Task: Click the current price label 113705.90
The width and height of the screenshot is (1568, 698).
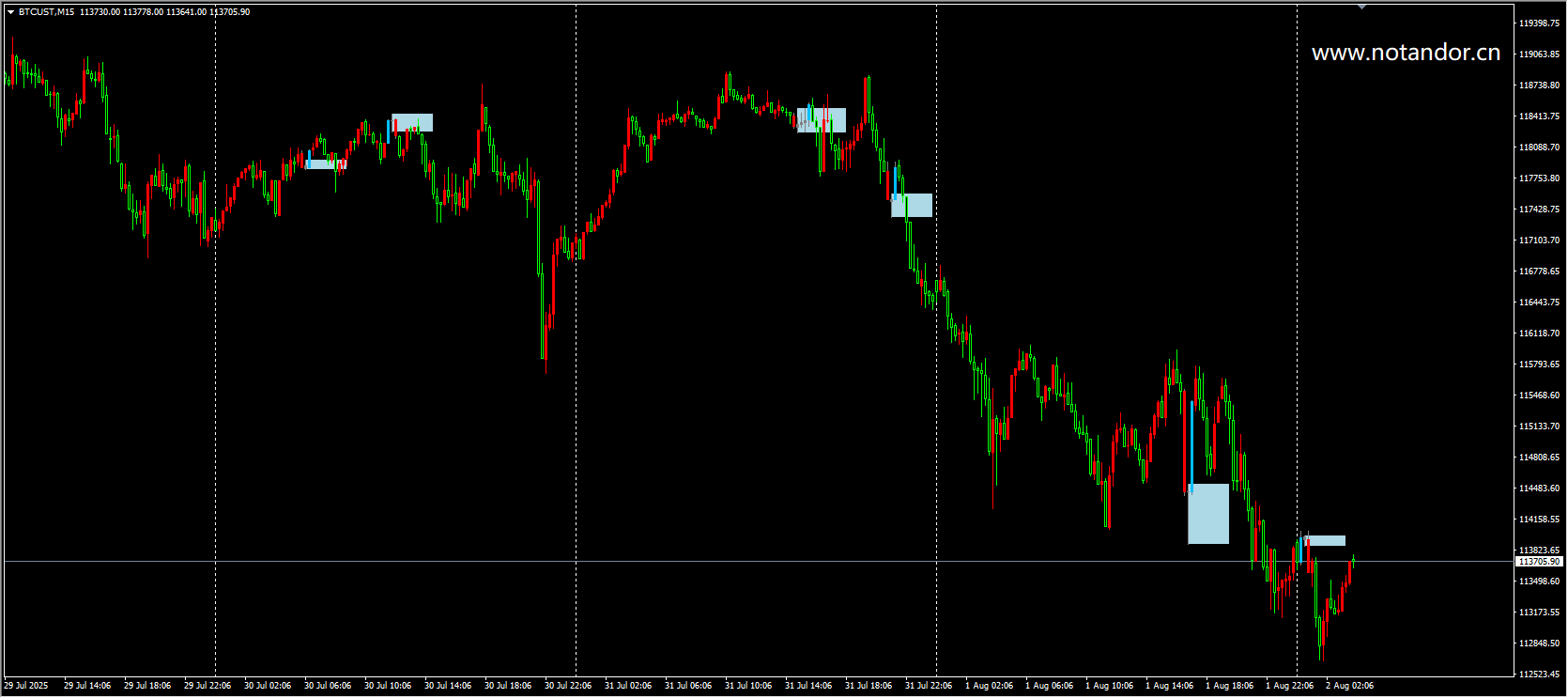Action: [x=1540, y=561]
